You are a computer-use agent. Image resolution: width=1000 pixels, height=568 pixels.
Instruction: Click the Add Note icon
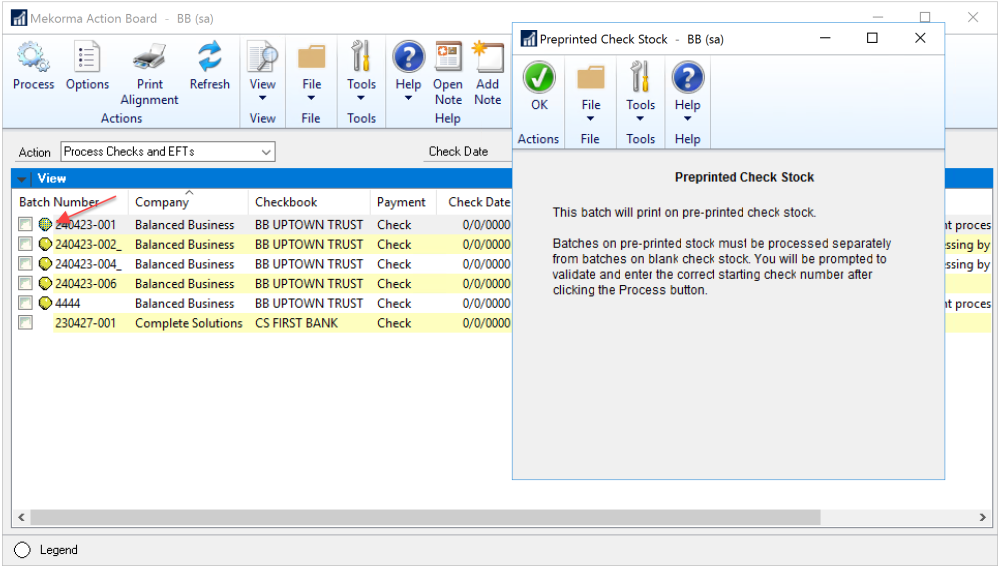pos(487,56)
